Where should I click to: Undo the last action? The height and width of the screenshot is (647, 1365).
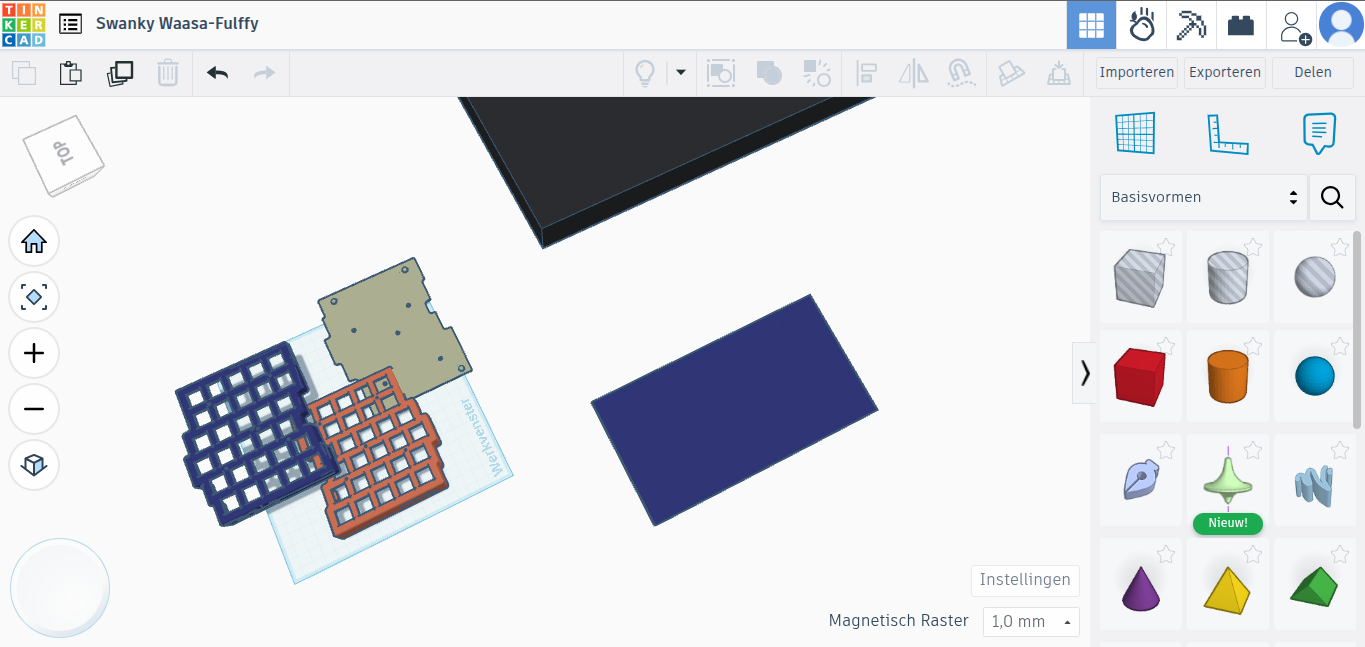pos(217,73)
